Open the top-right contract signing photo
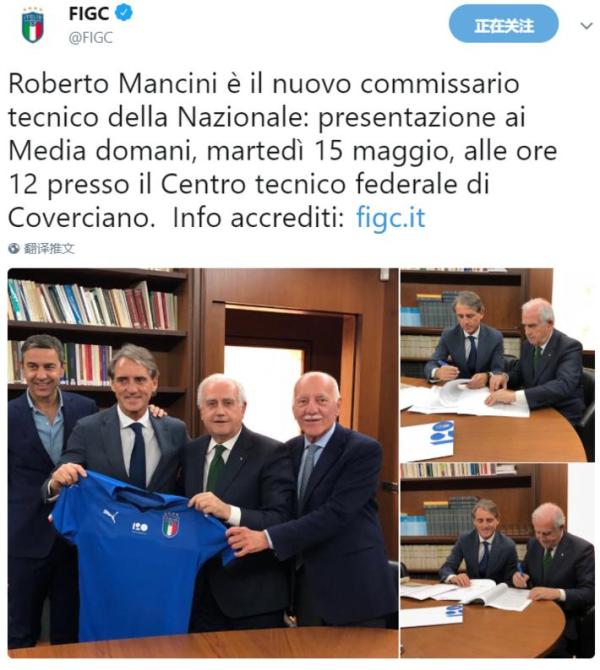This screenshot has width=600, height=670. (497, 365)
